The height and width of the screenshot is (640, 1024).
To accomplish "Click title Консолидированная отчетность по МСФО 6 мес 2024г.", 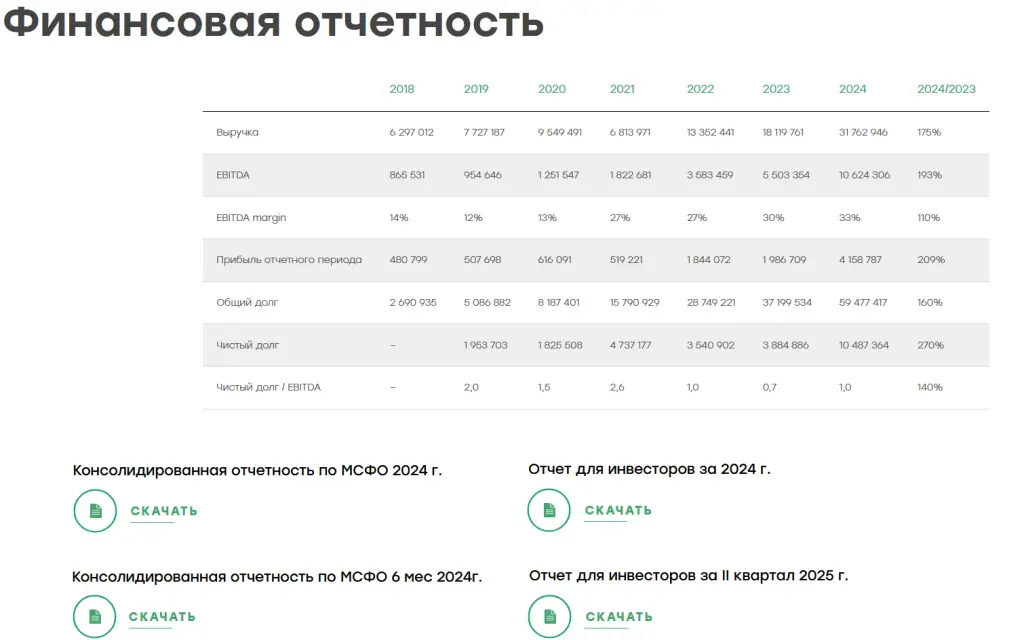I will point(277,577).
